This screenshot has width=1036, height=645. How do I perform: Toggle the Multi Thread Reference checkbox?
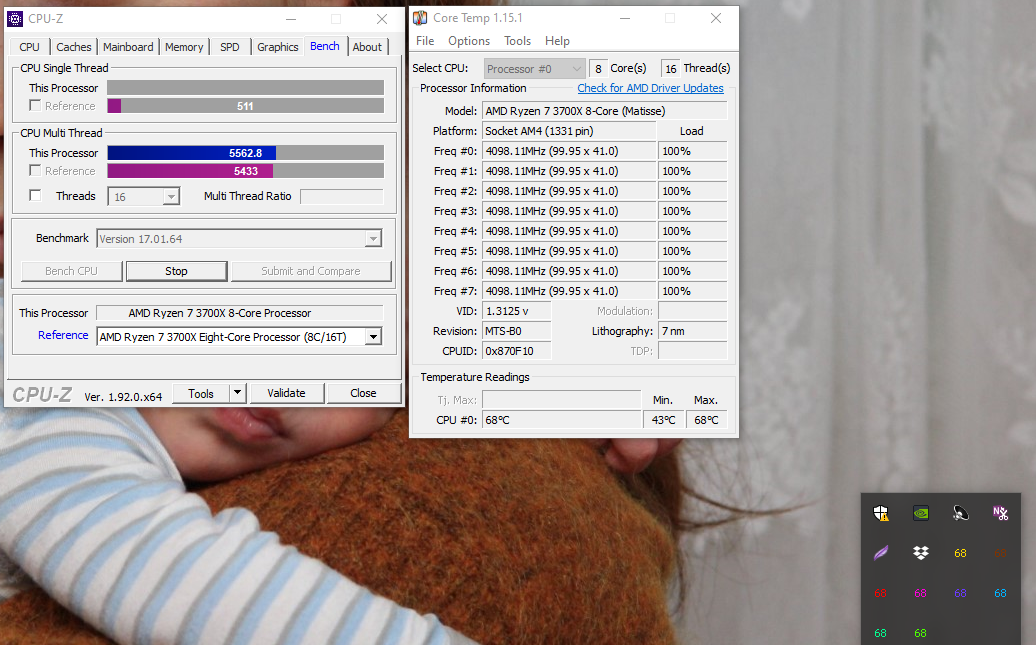coord(35,171)
